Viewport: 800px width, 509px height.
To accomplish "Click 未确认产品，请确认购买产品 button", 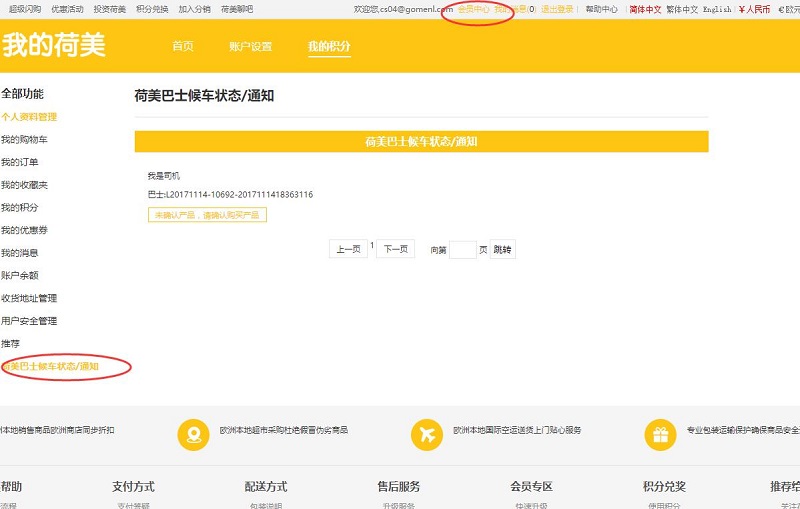I will [x=207, y=215].
